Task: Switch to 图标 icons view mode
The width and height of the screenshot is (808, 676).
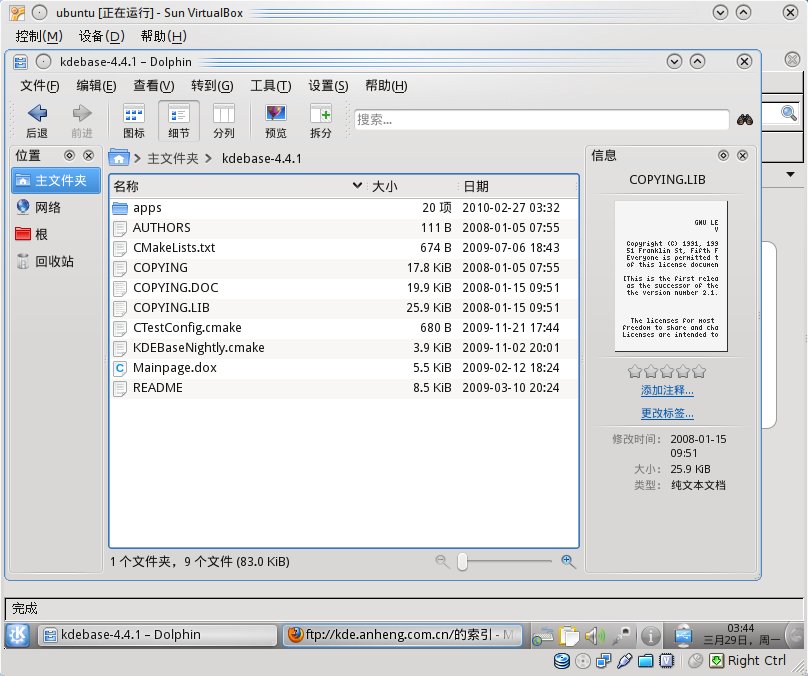Action: tap(134, 120)
